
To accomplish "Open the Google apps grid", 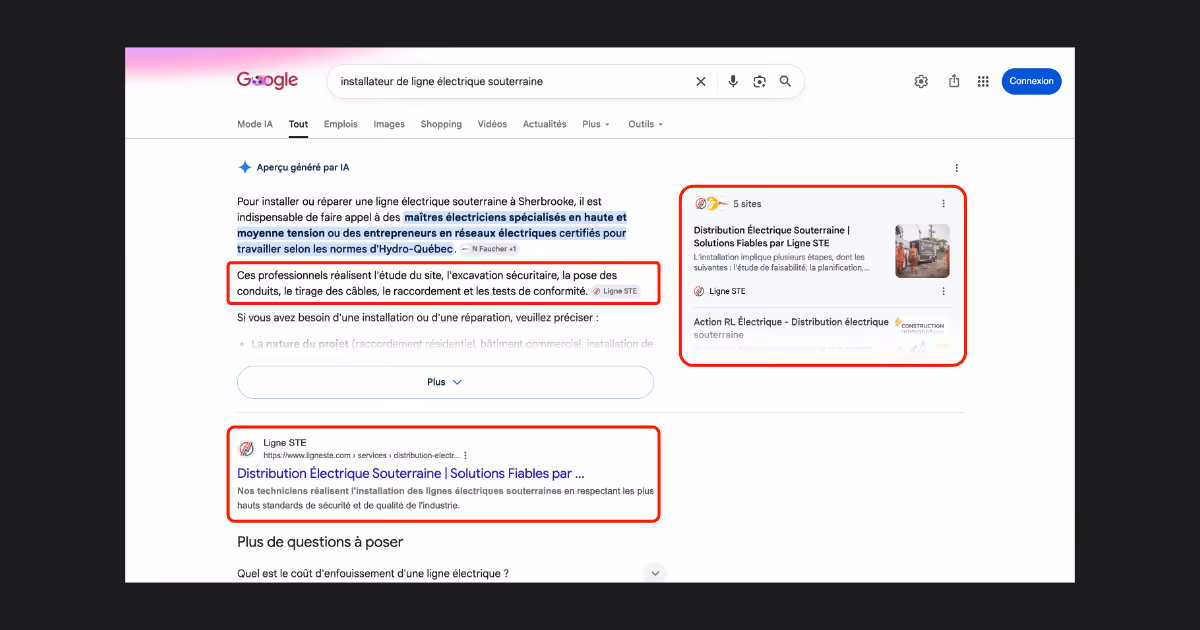I will pos(984,82).
